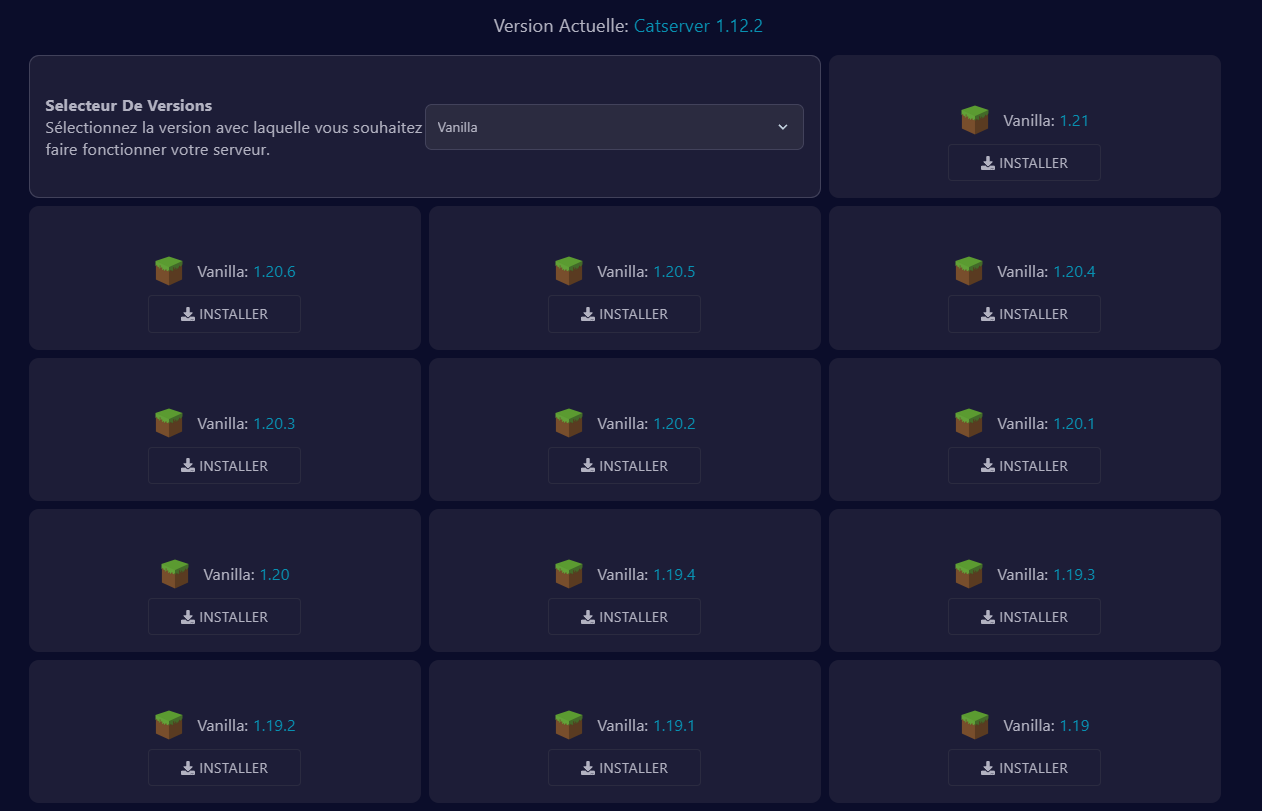Click the grass block icon beside Vanilla 1.20.6
The height and width of the screenshot is (811, 1262).
tap(169, 271)
